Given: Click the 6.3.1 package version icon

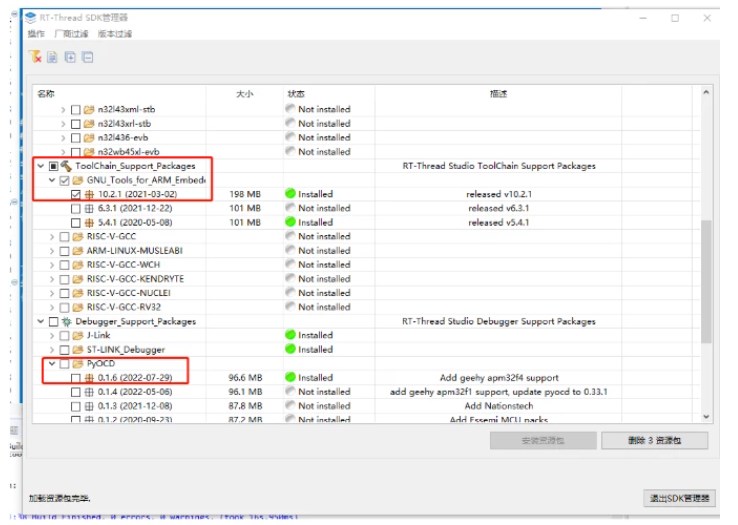Looking at the screenshot, I should pyautogui.click(x=89, y=208).
